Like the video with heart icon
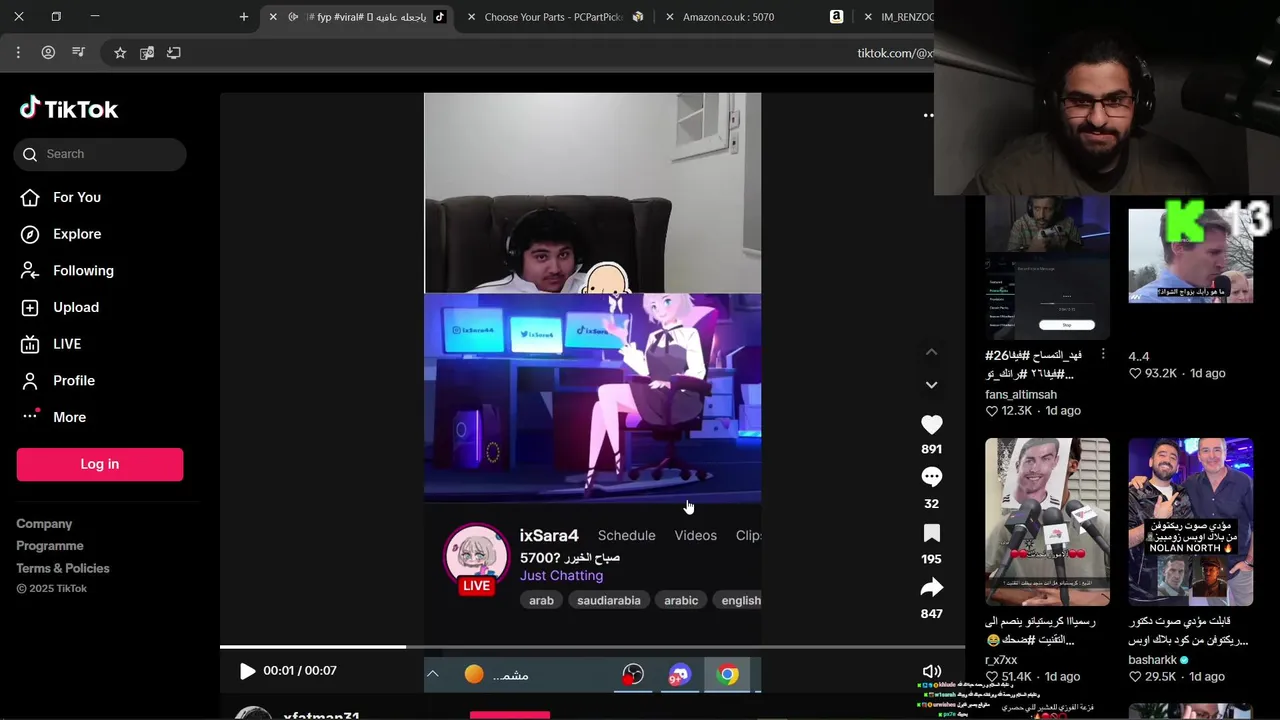Image resolution: width=1280 pixels, height=720 pixels. pos(931,424)
